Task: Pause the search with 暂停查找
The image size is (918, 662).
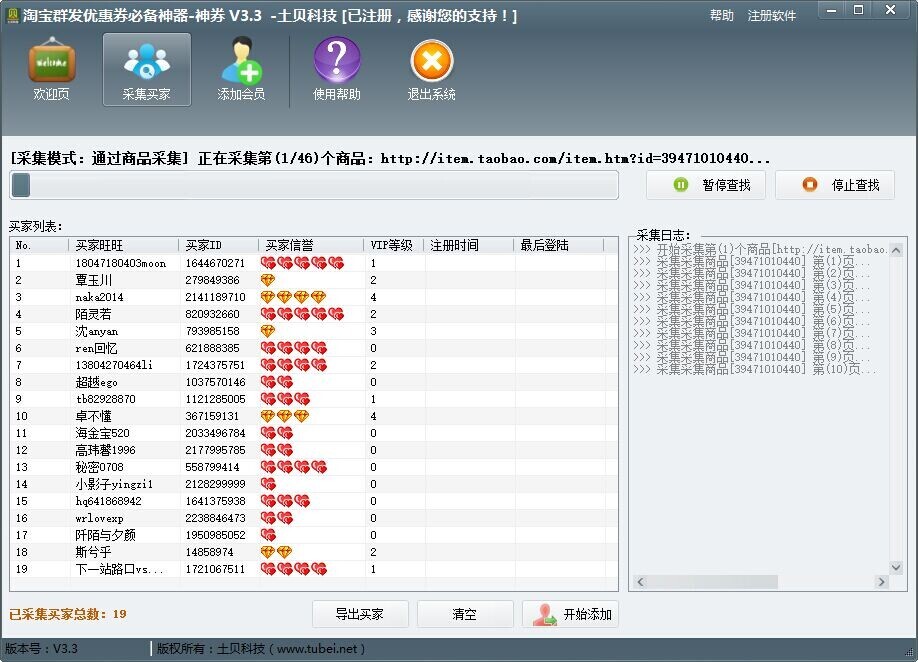Action: (706, 185)
